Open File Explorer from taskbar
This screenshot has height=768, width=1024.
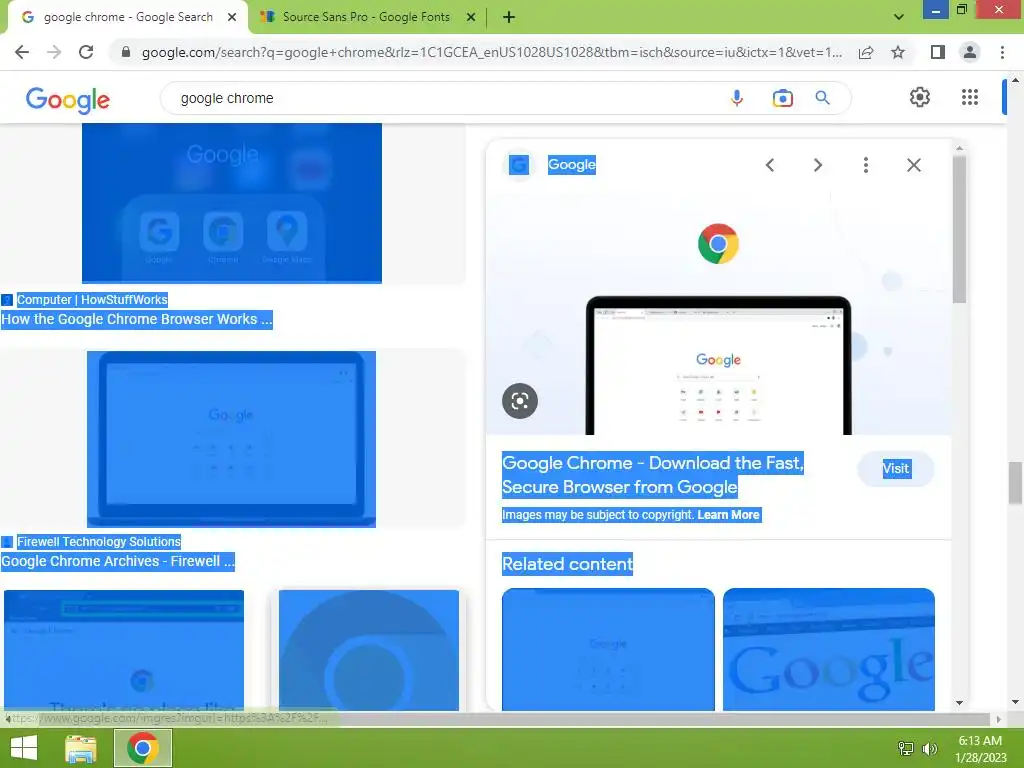pyautogui.click(x=81, y=748)
